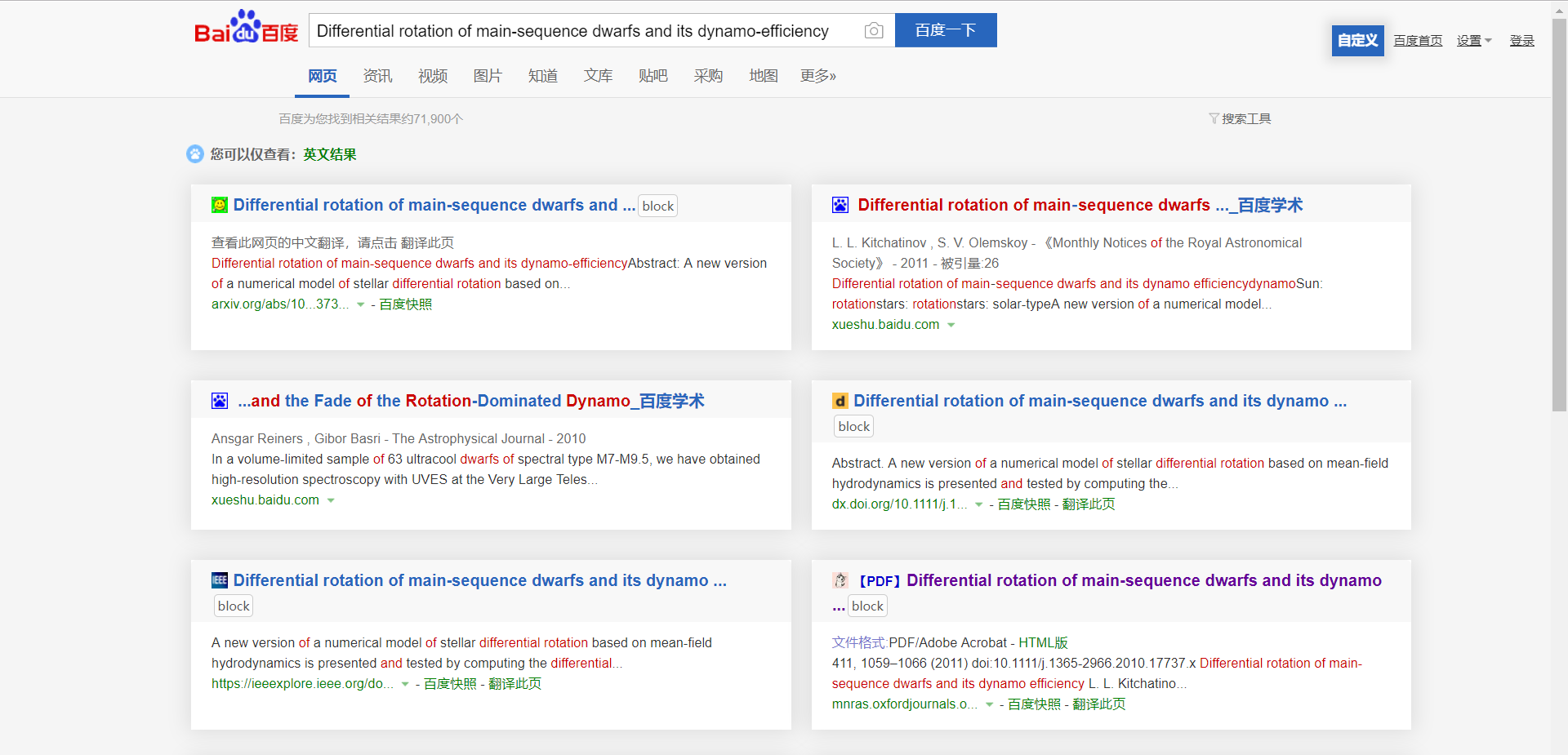Screen dimensions: 1568x755
Task: Click the PDF result's favicon icon
Action: (x=840, y=580)
